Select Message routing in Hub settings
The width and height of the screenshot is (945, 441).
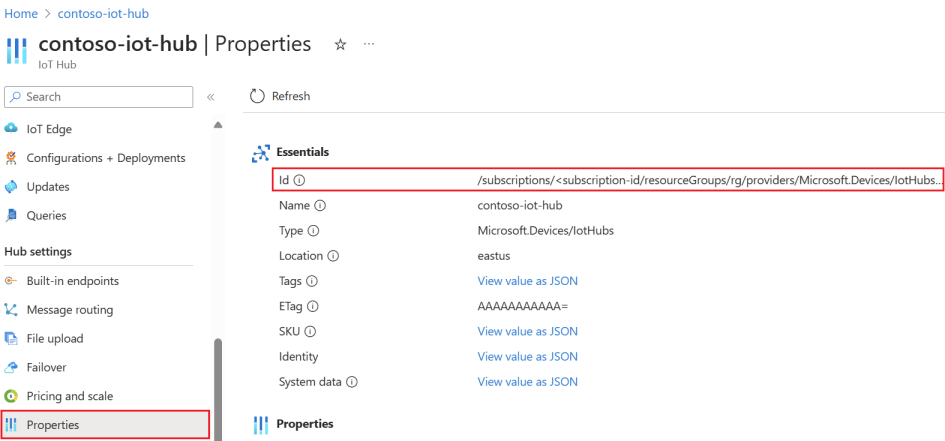(69, 310)
